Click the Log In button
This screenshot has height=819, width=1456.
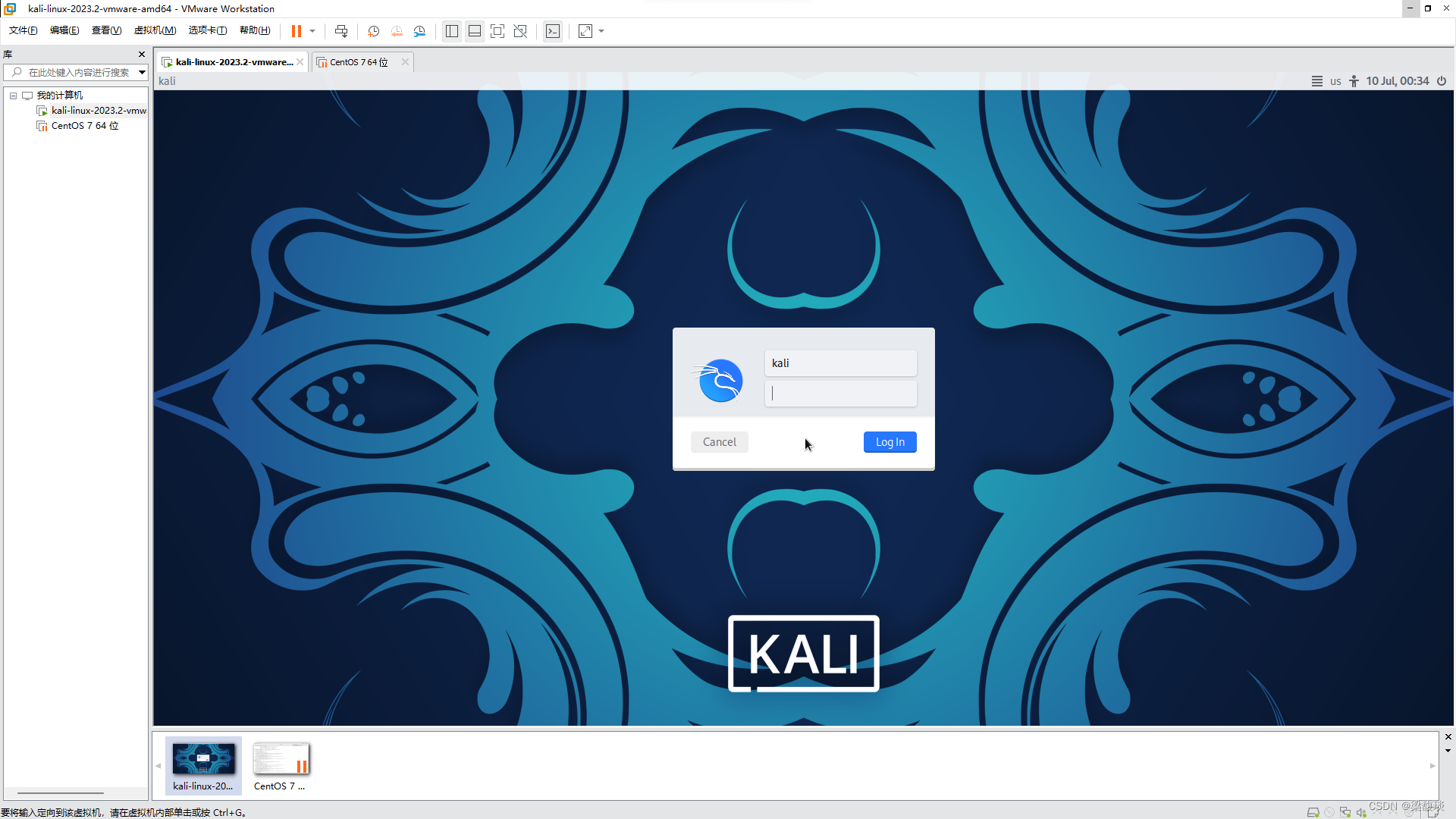890,442
